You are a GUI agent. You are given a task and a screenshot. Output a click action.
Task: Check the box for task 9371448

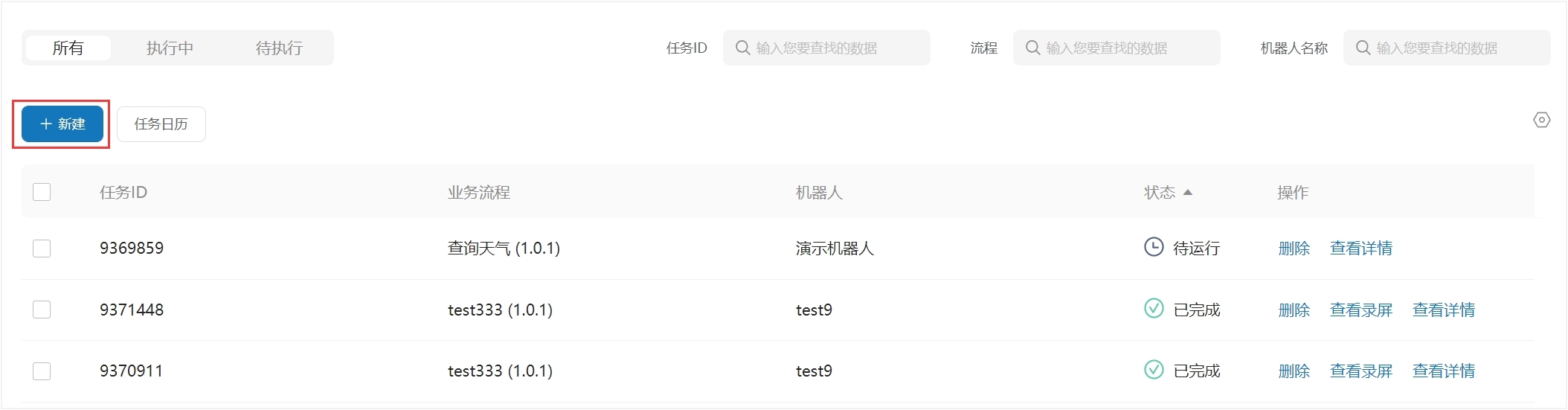[42, 310]
